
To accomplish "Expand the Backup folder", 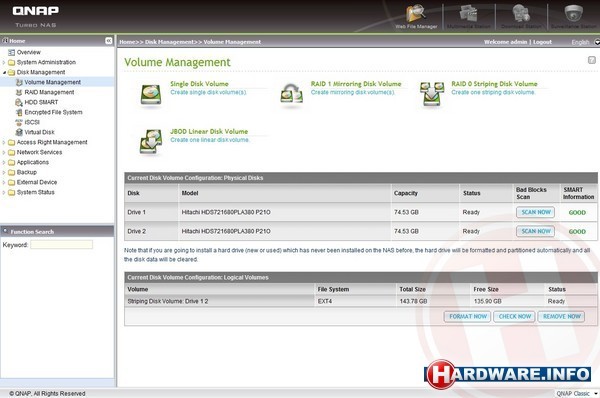I will (x=4, y=172).
